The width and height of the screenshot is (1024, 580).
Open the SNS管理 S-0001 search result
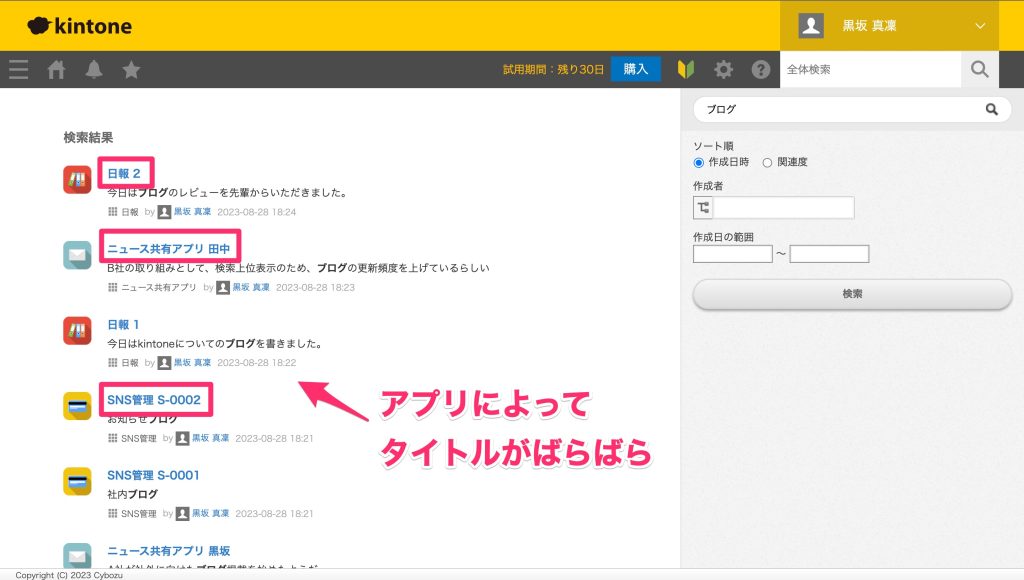(153, 475)
